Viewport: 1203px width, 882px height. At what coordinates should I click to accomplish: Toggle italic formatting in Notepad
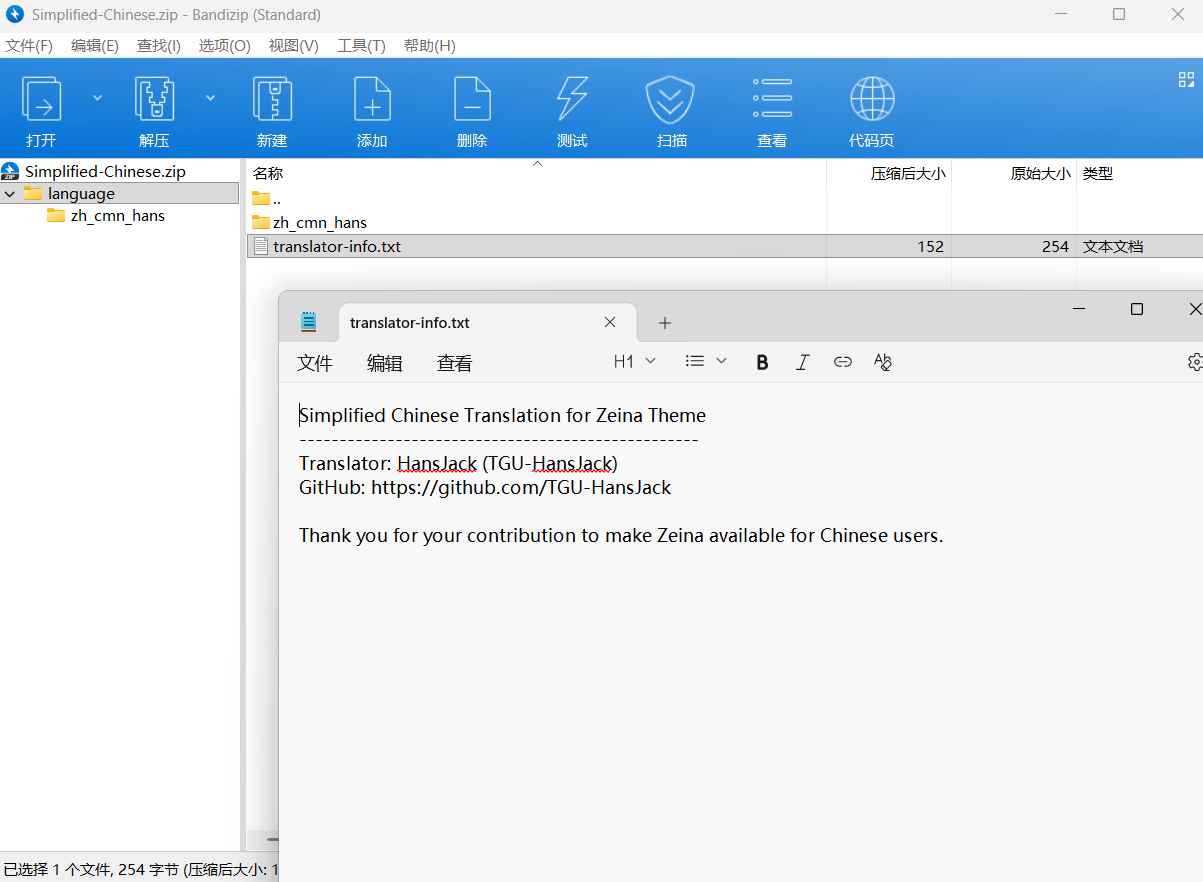click(802, 362)
